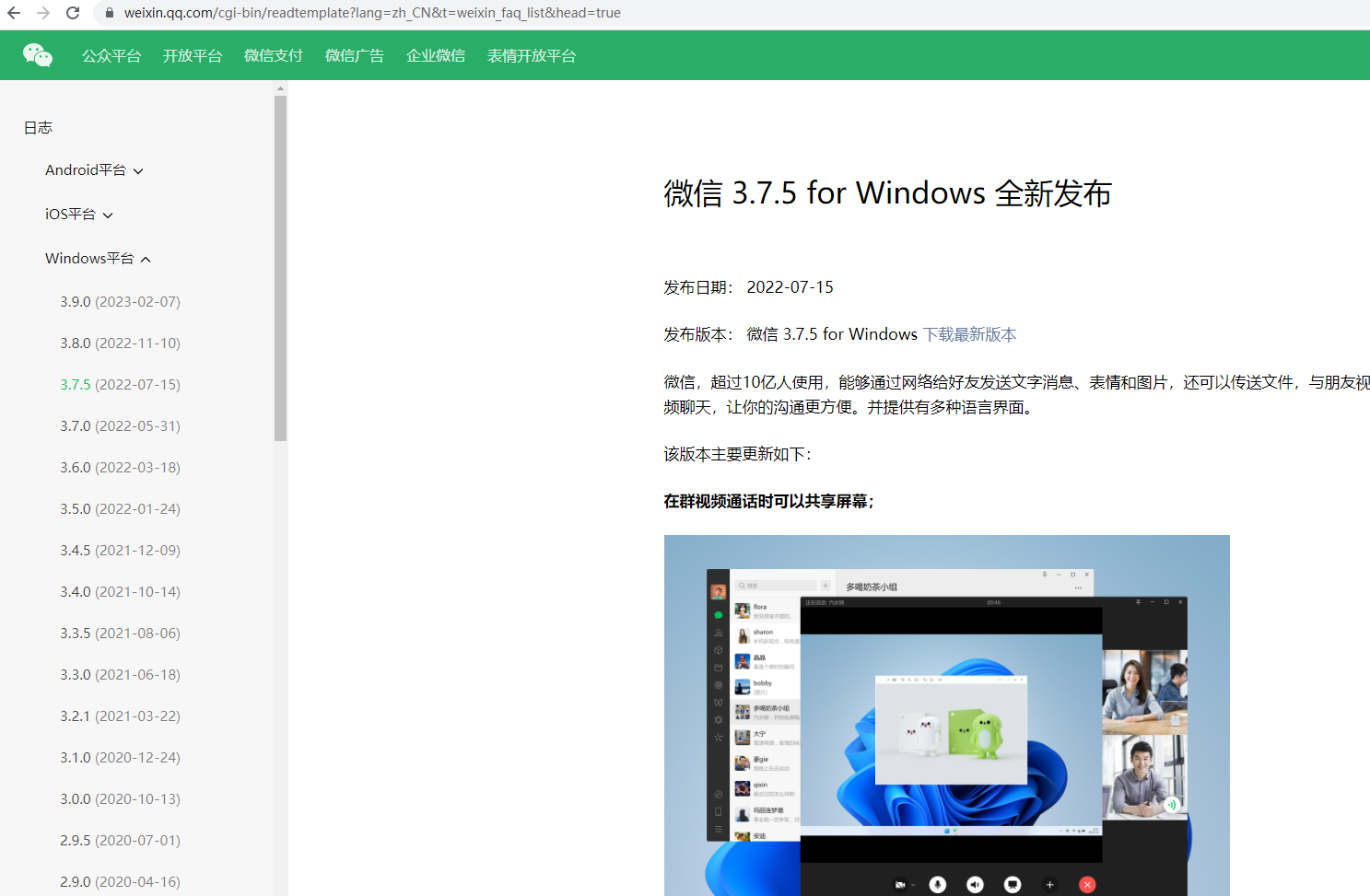The image size is (1370, 896).
Task: Click the lock icon in address bar
Action: (x=110, y=13)
